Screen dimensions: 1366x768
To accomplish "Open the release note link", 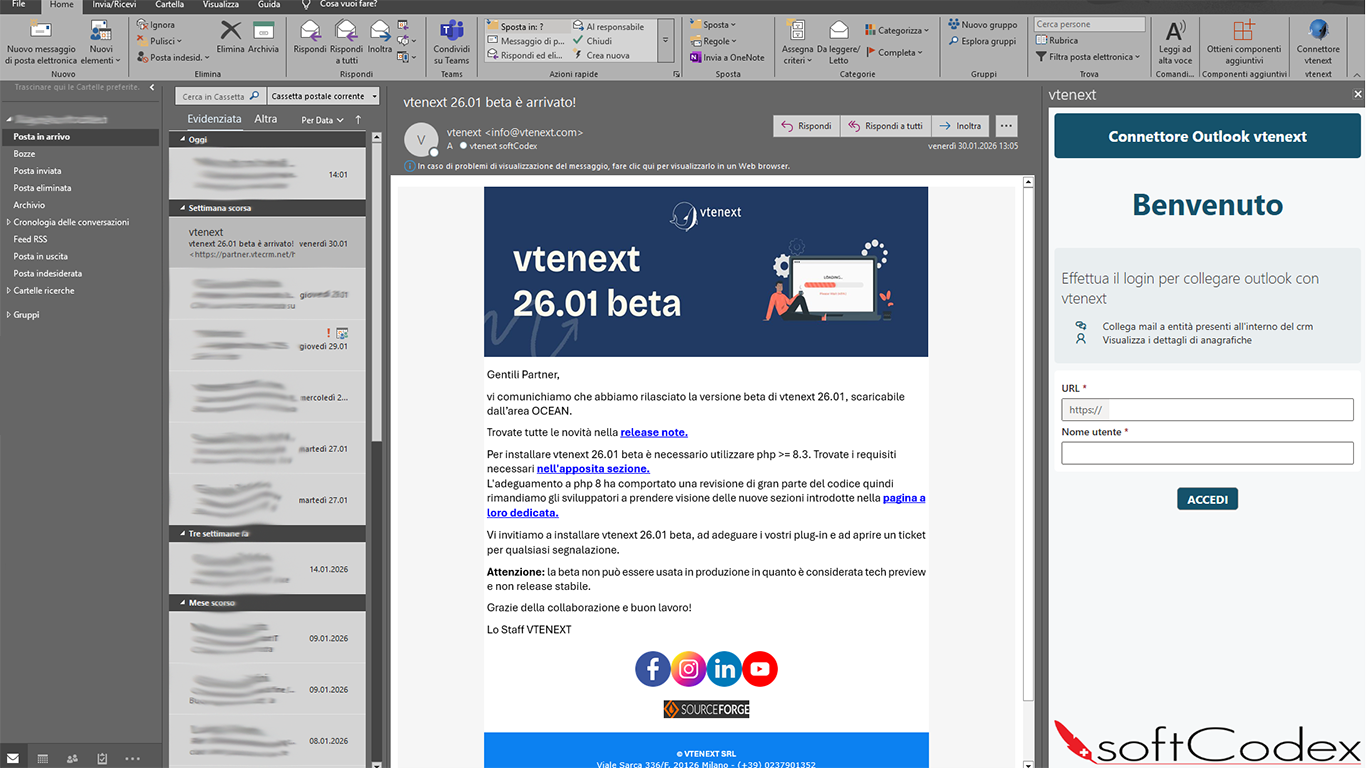I will (x=654, y=432).
